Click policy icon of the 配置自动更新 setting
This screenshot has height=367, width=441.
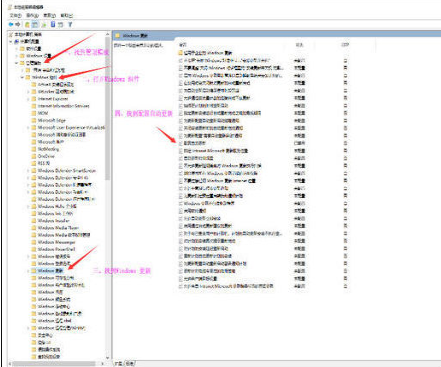click(181, 143)
